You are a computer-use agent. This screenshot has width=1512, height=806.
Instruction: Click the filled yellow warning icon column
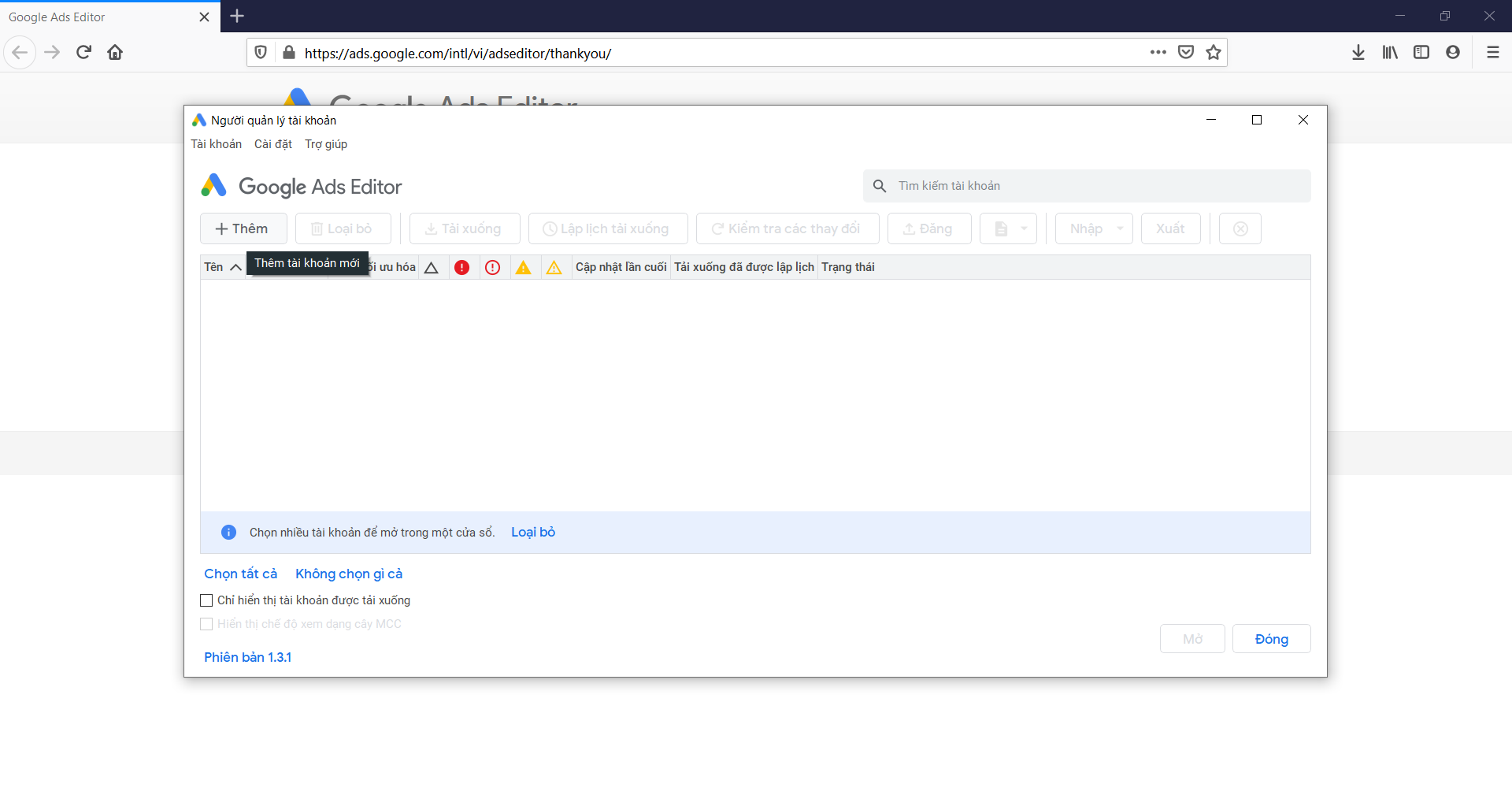coord(524,268)
